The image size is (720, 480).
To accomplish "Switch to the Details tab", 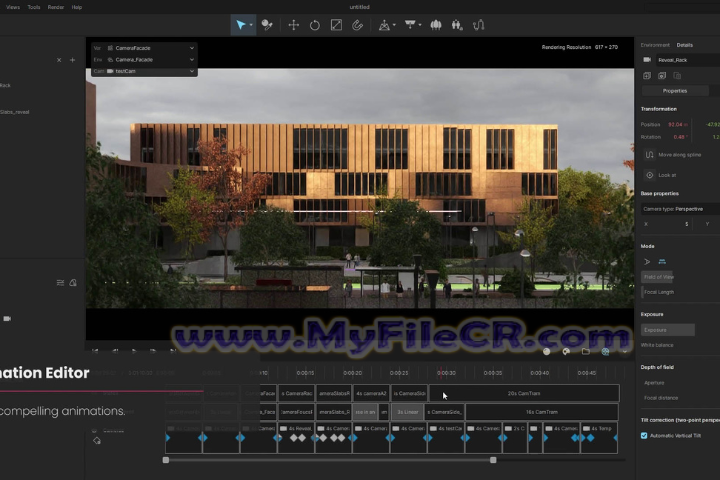I will point(684,45).
